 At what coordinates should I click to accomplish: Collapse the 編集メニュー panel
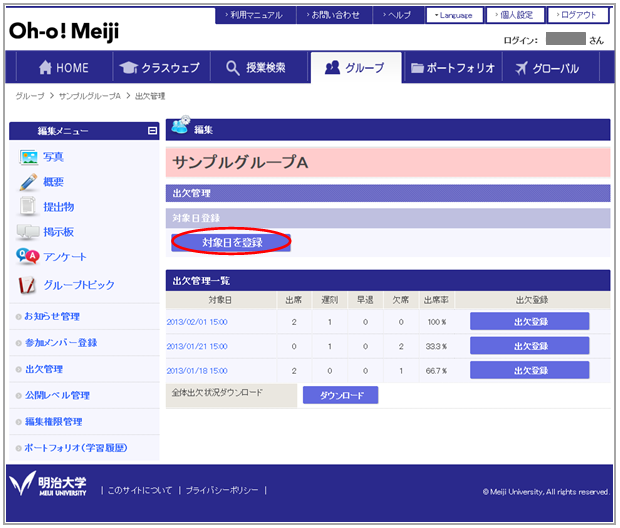coord(152,131)
